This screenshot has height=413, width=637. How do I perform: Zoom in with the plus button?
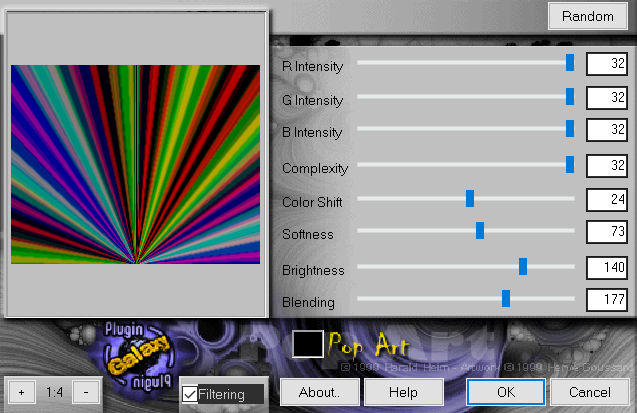[22, 392]
